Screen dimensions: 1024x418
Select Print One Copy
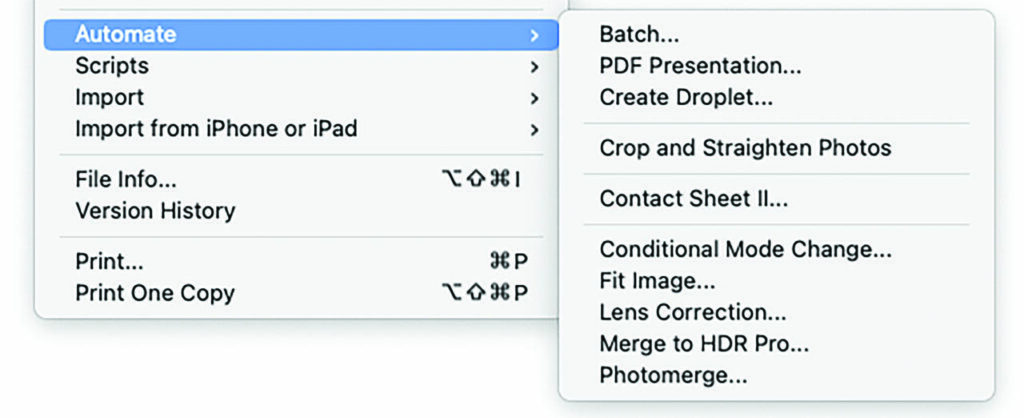[155, 293]
